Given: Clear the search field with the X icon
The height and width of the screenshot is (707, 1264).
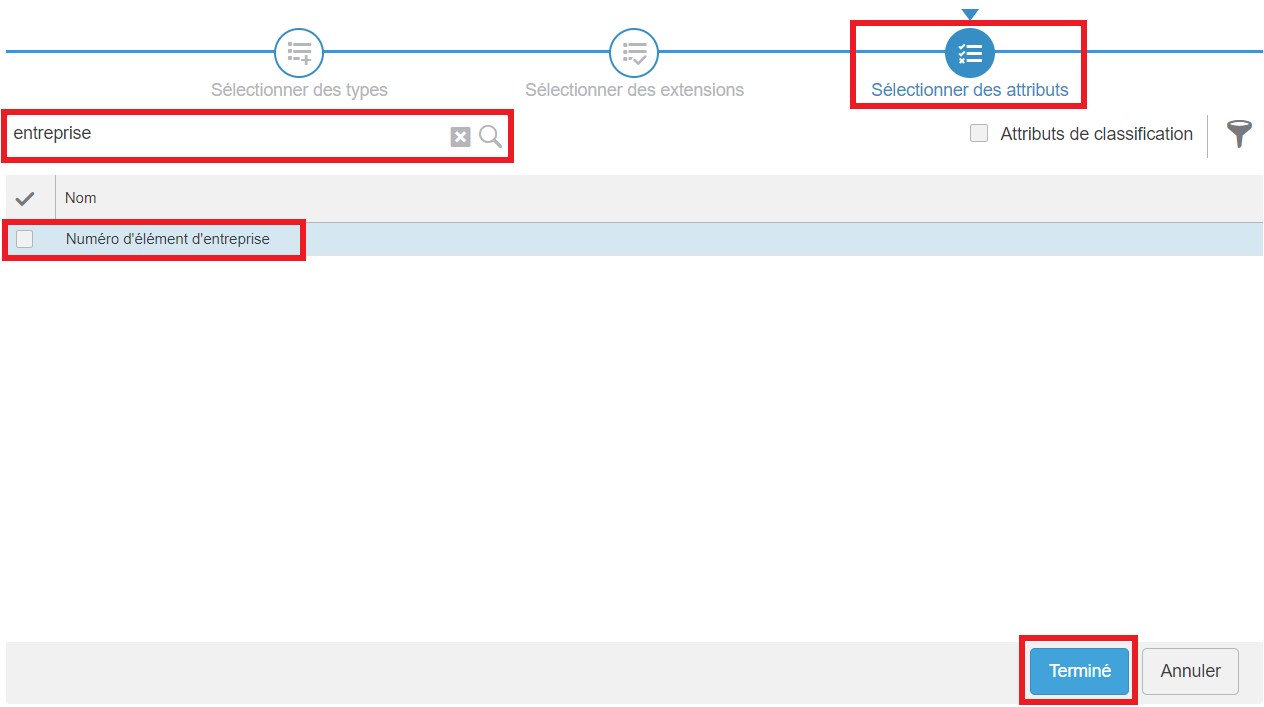Looking at the screenshot, I should click(x=460, y=137).
